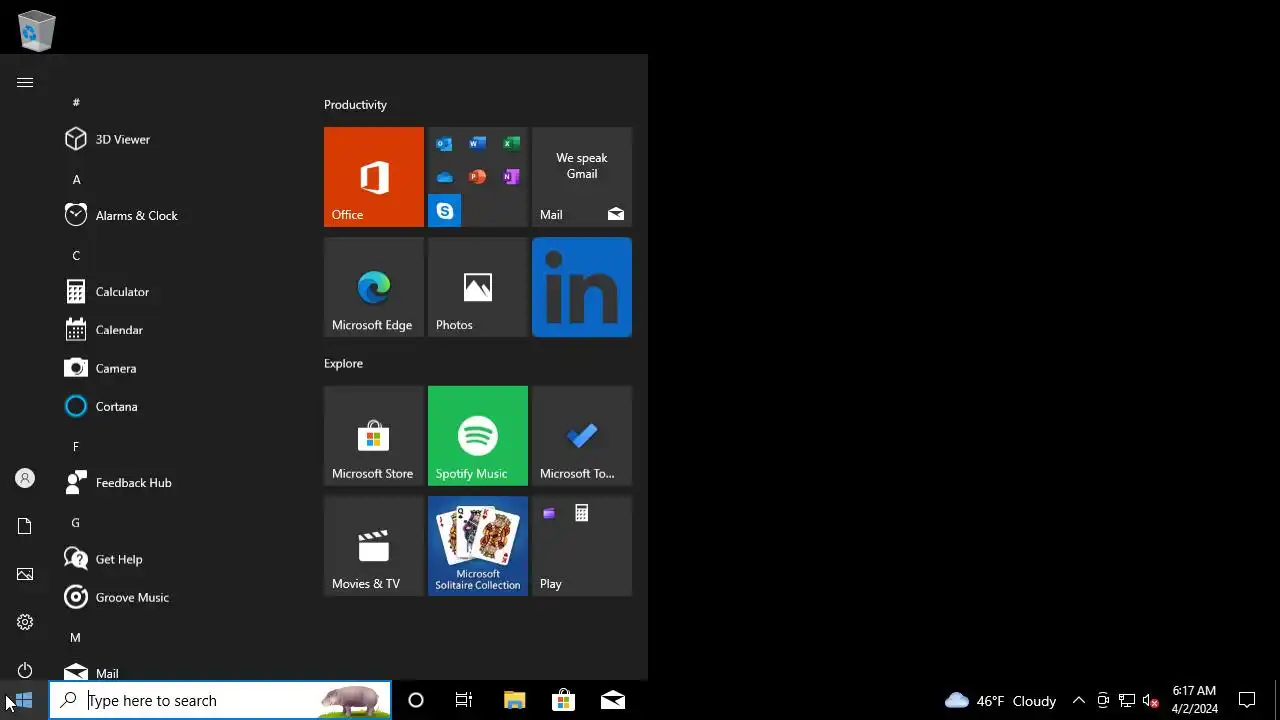Open Pictures icon in Start sidebar
Image resolution: width=1280 pixels, height=720 pixels.
(25, 574)
